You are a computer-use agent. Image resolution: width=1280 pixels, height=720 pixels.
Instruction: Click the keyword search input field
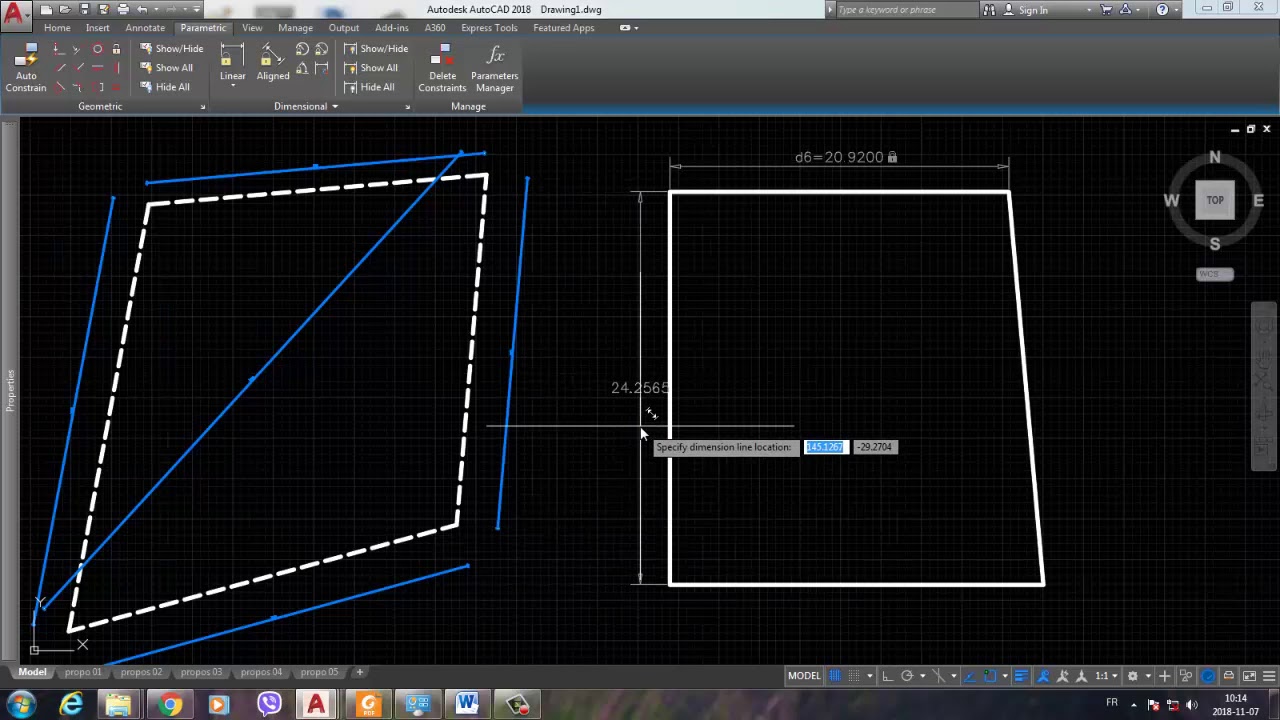pyautogui.click(x=907, y=10)
